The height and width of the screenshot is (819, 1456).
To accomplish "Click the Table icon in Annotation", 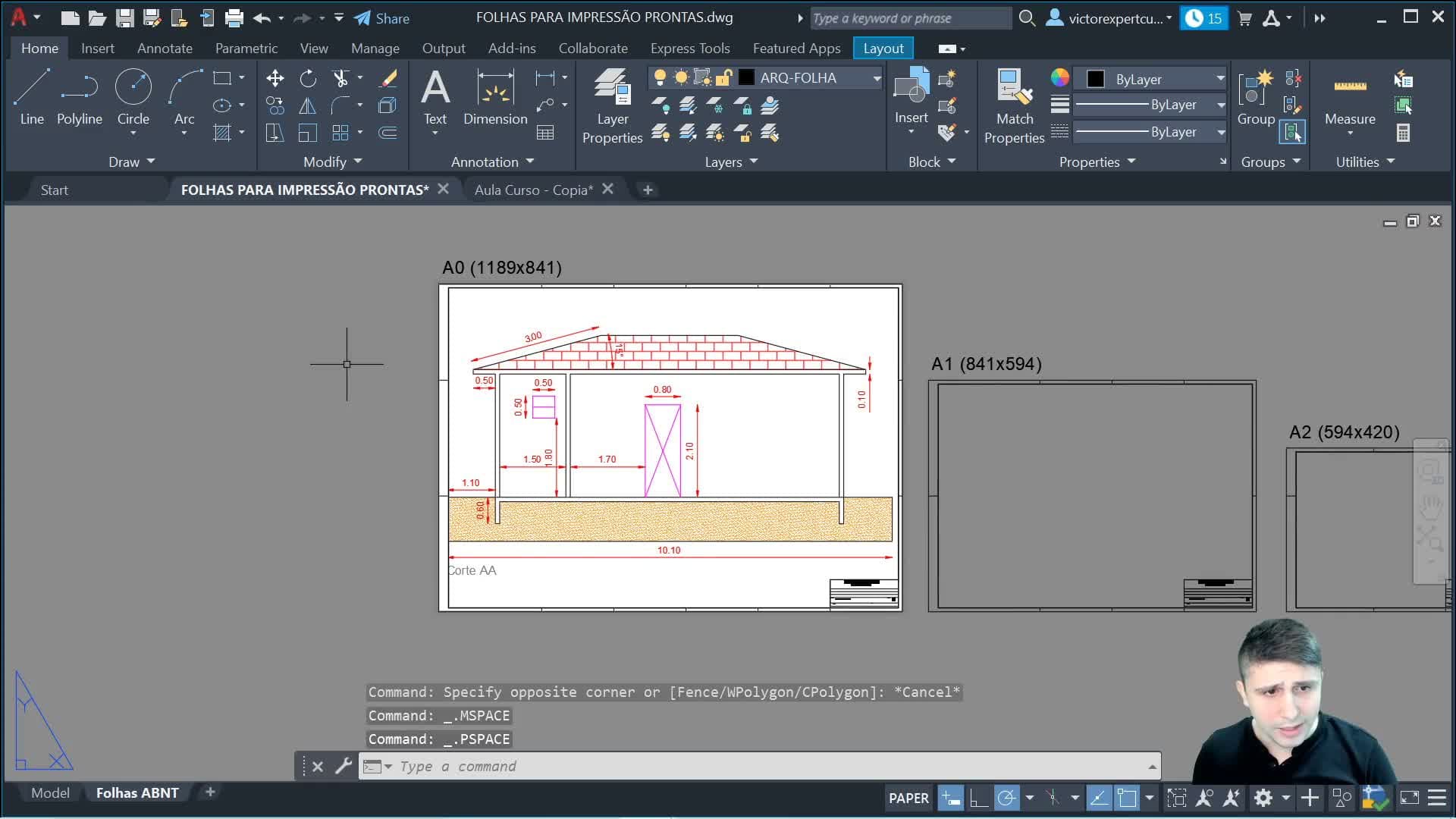I will click(544, 133).
